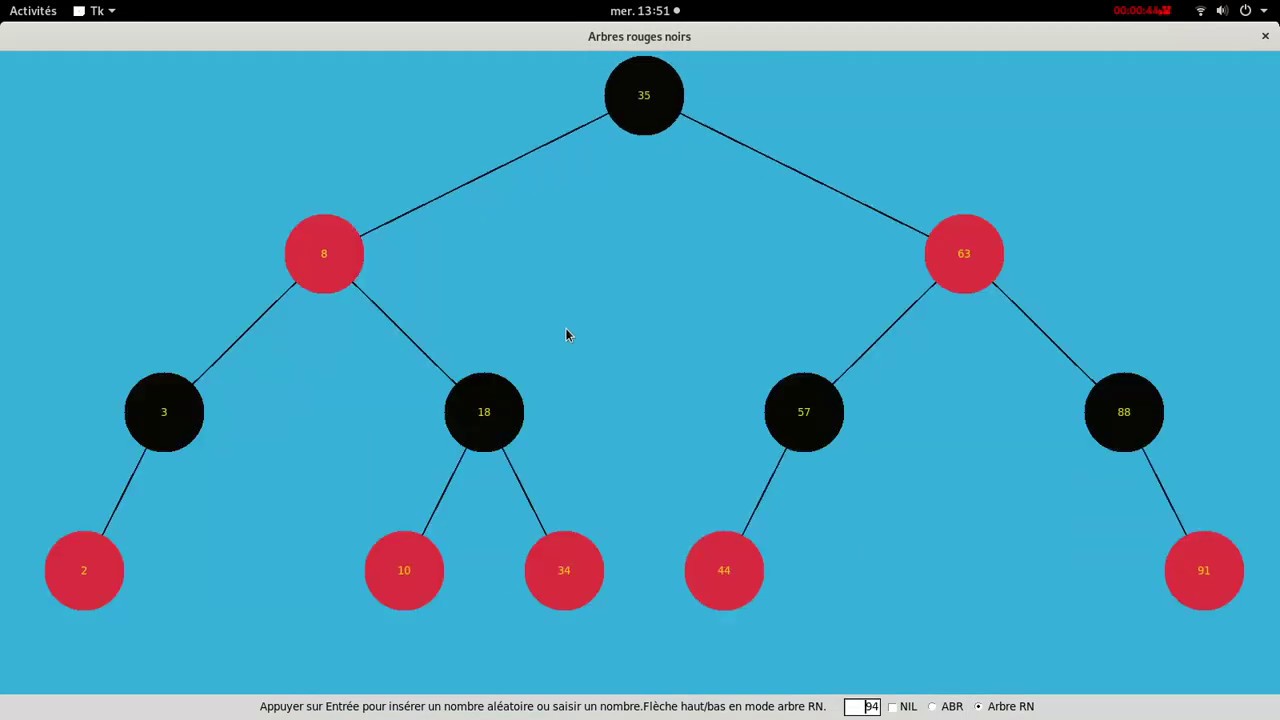Open the Wi-Fi network status icon
The image size is (1280, 720).
point(1201,11)
